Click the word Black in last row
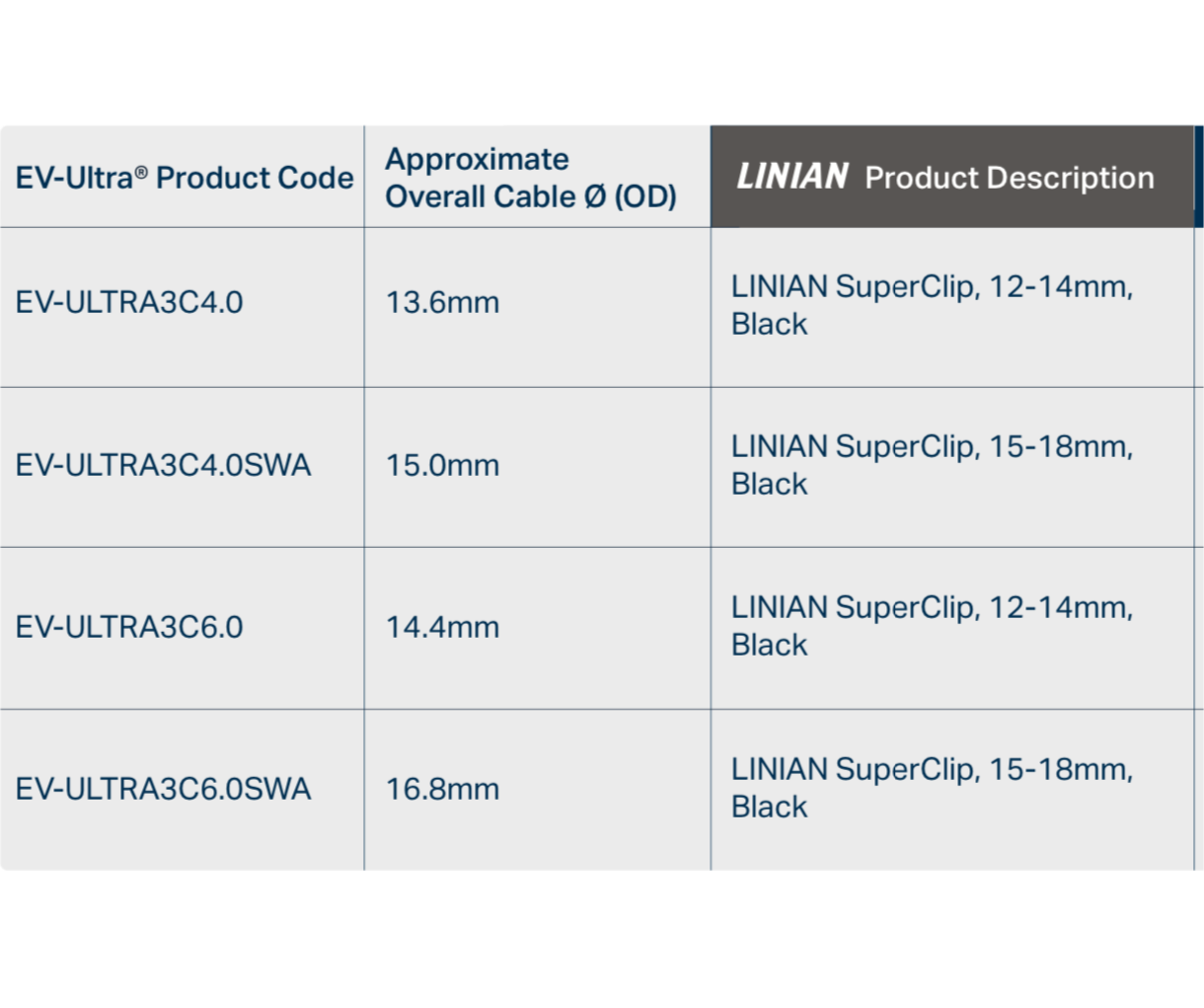 pos(769,807)
